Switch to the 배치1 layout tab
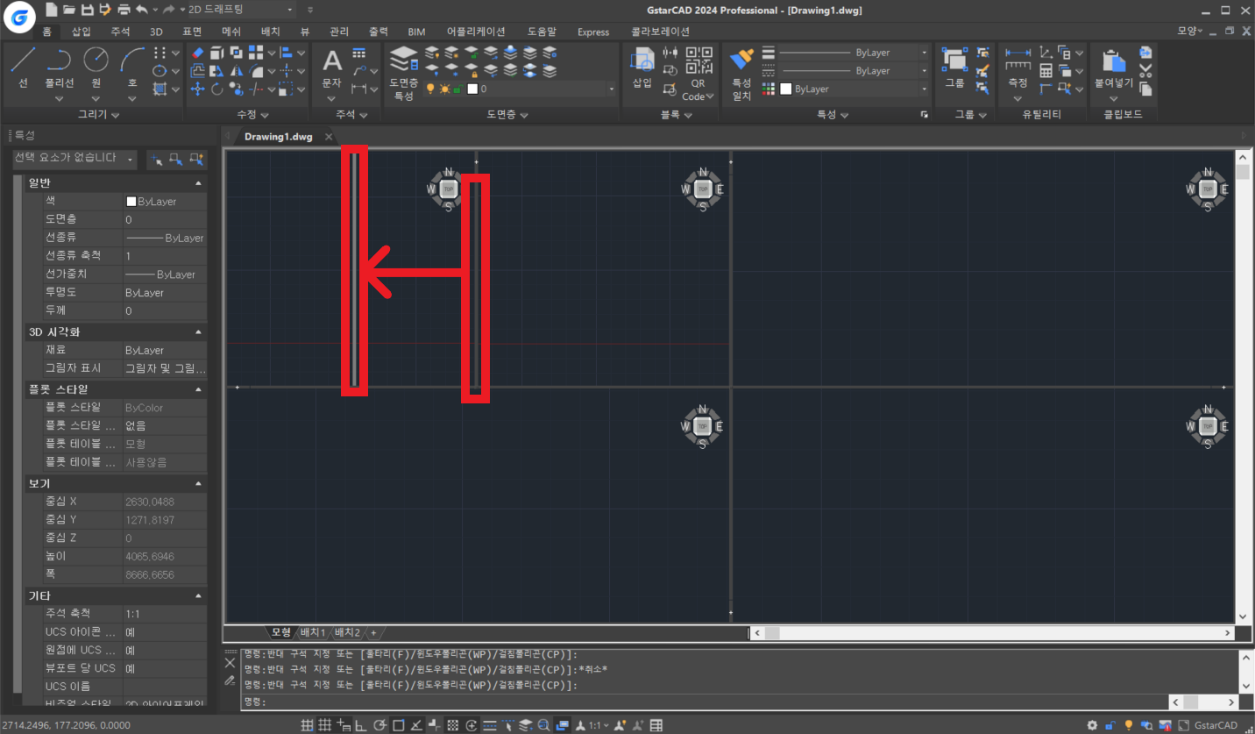Viewport: 1255px width, 734px height. 313,633
